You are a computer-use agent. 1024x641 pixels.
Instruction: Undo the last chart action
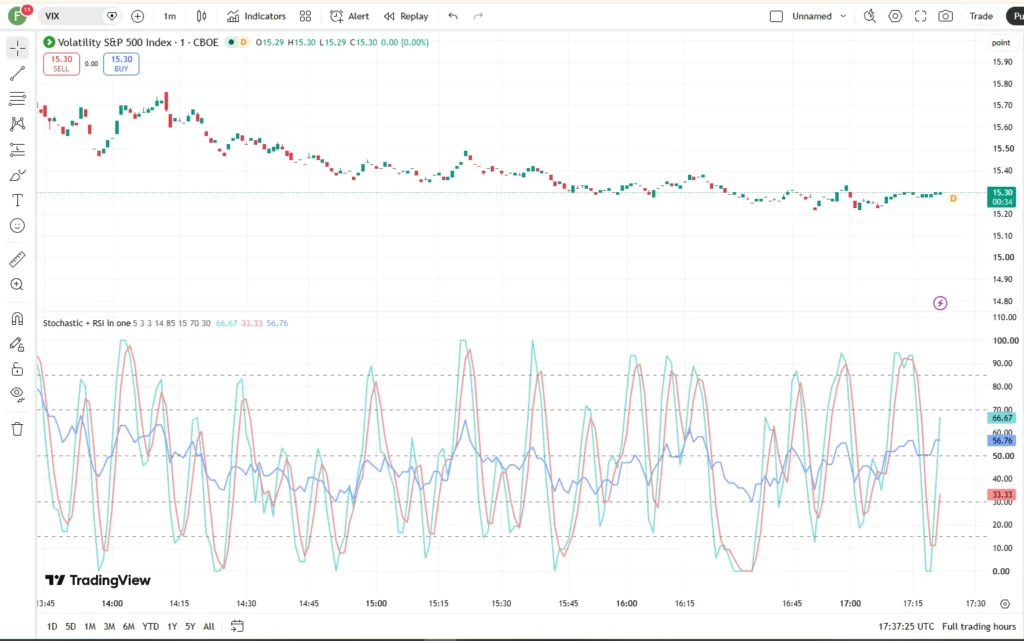tap(453, 16)
